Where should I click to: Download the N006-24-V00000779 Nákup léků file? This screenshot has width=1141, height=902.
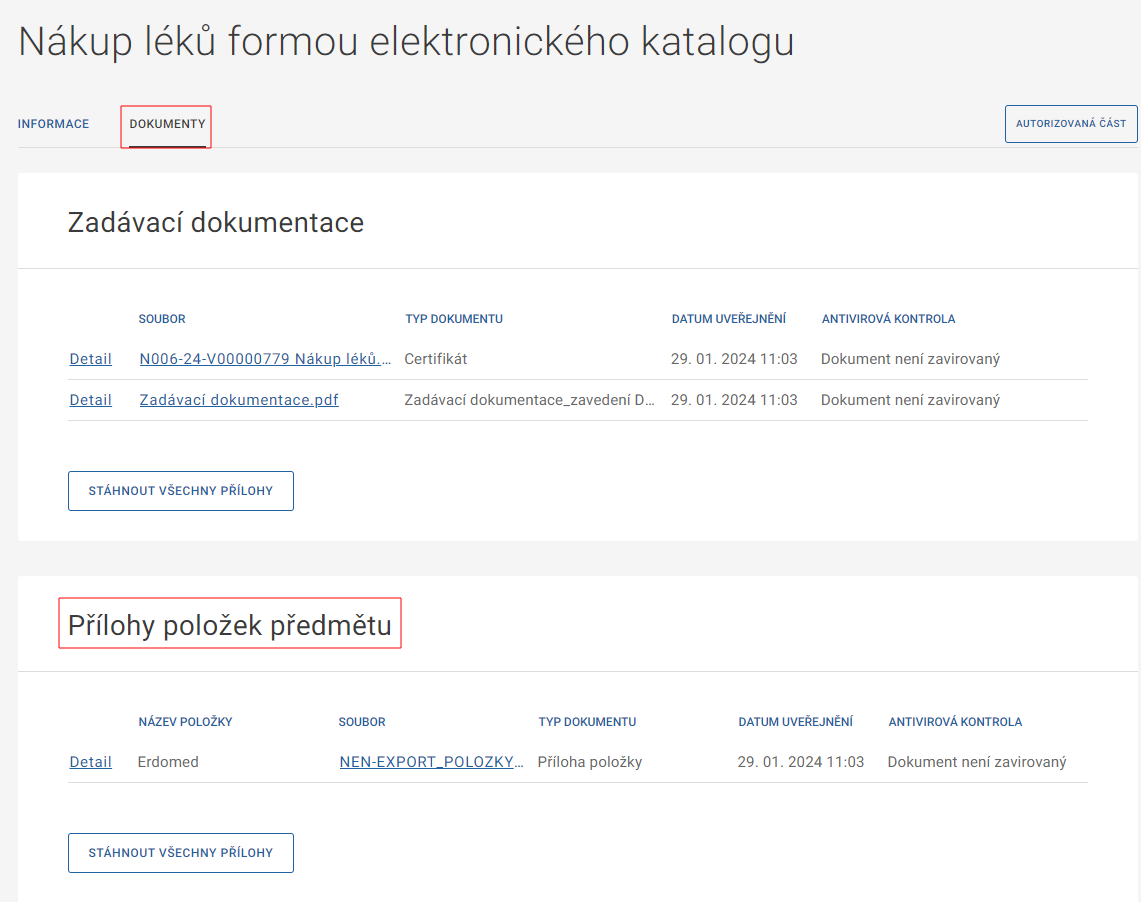pyautogui.click(x=265, y=359)
